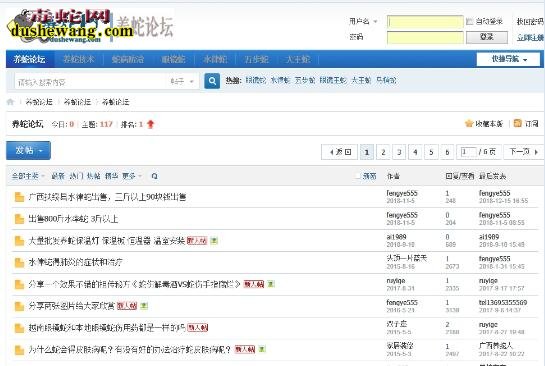Click 乌梢蛇 hot search link
Screen dimensions: 545x366
386,80
